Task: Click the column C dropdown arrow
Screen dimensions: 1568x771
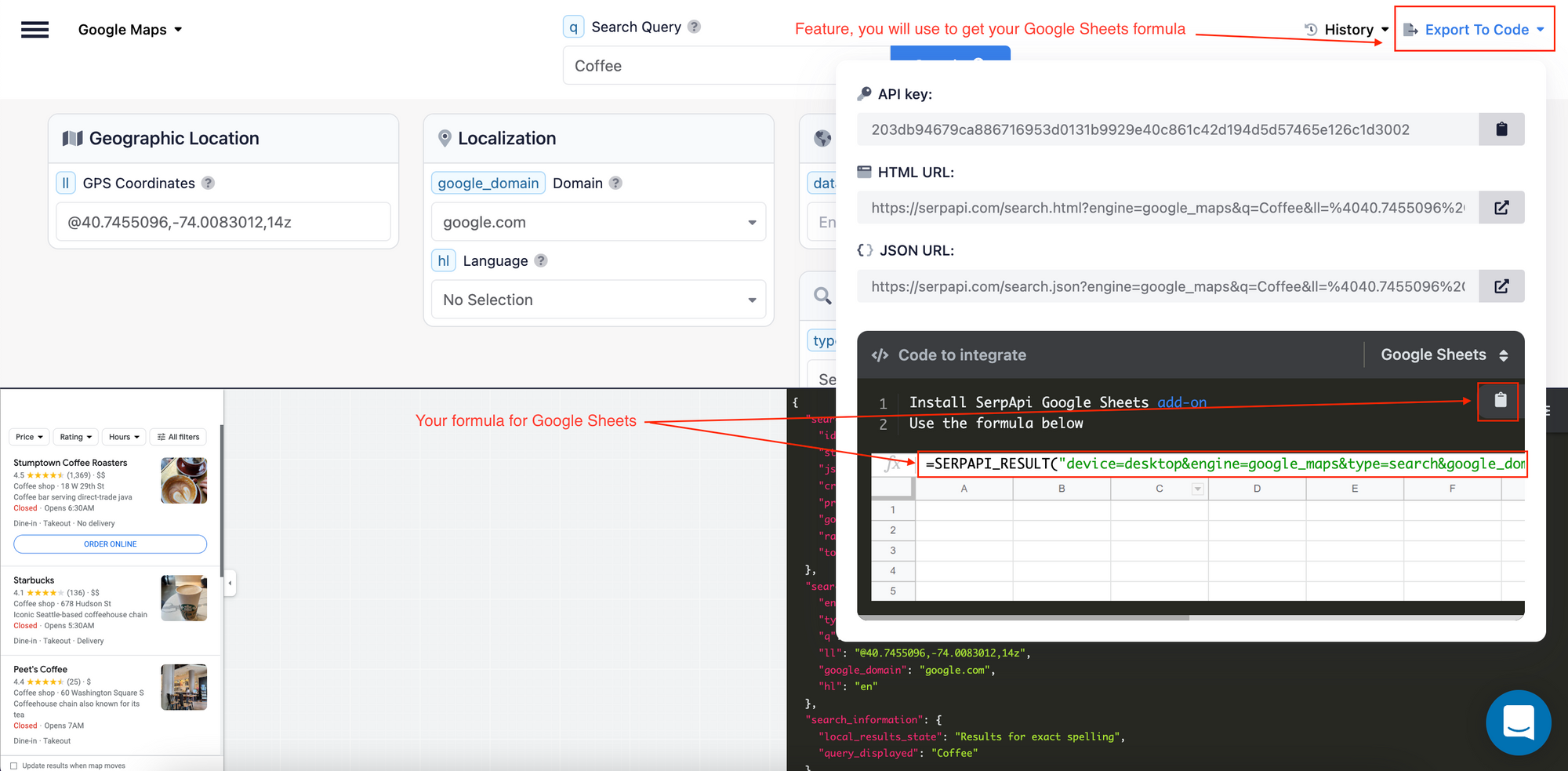Action: [x=1197, y=489]
